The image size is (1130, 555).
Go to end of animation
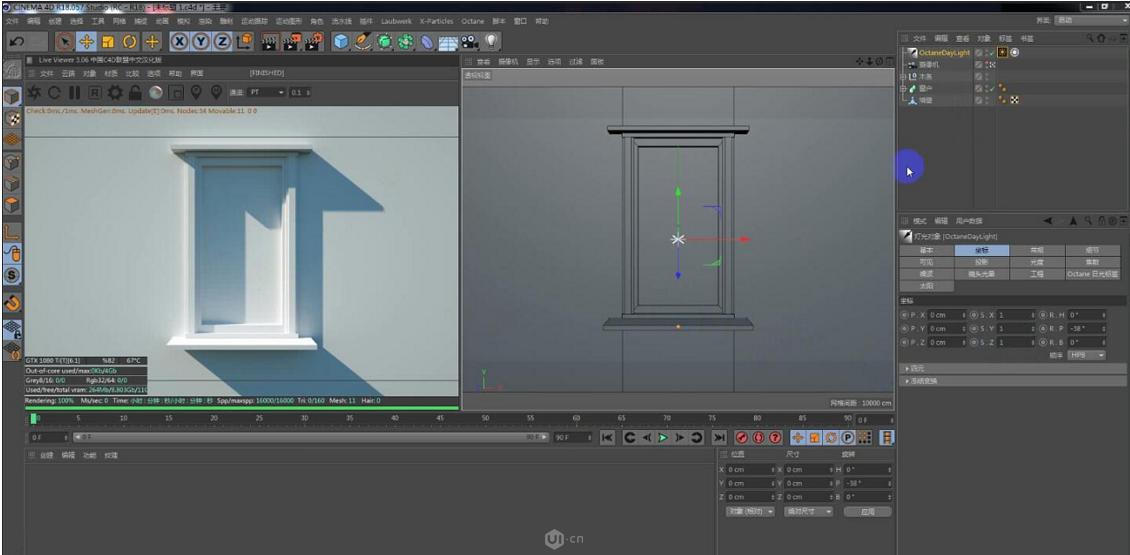pos(719,438)
